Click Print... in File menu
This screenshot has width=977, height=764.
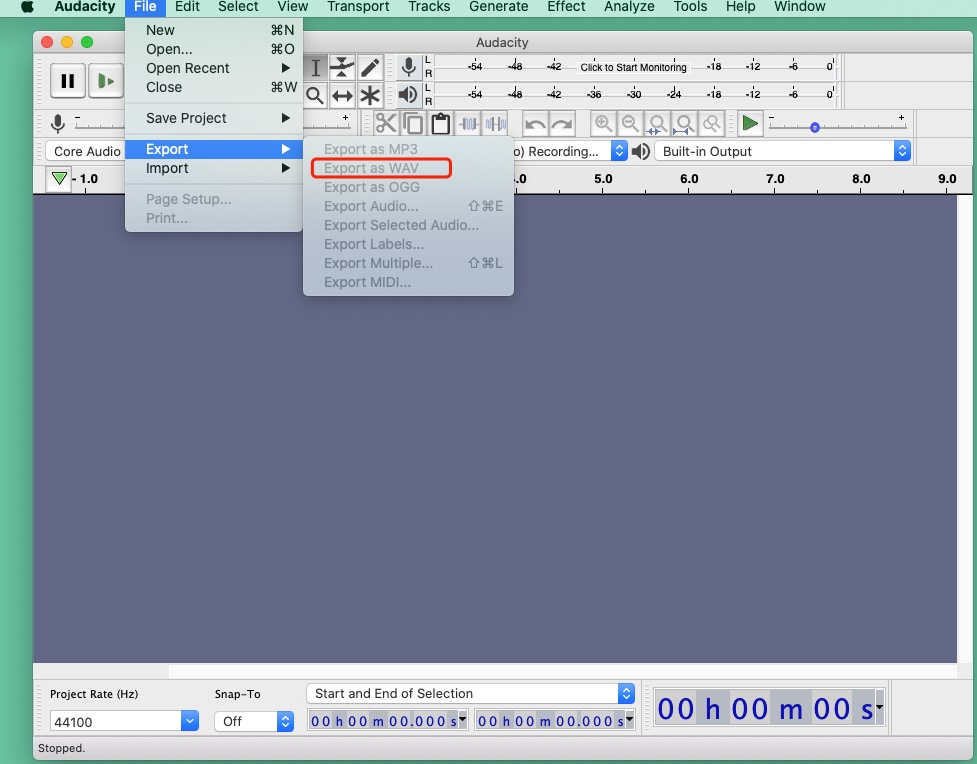coord(214,218)
